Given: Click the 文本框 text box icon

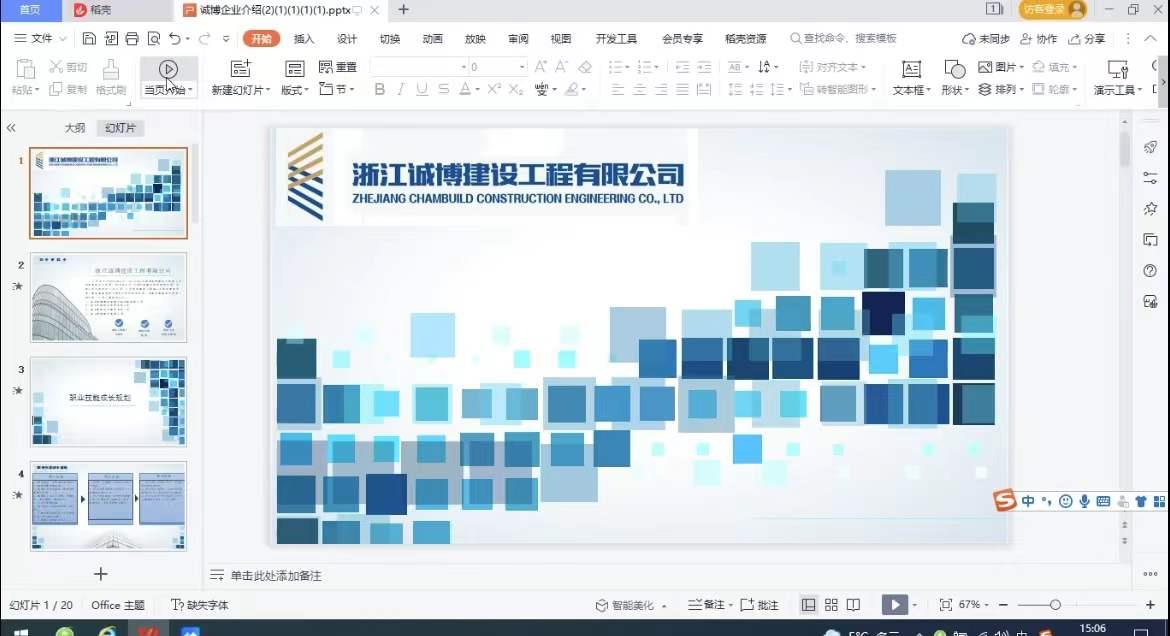Looking at the screenshot, I should coord(911,69).
